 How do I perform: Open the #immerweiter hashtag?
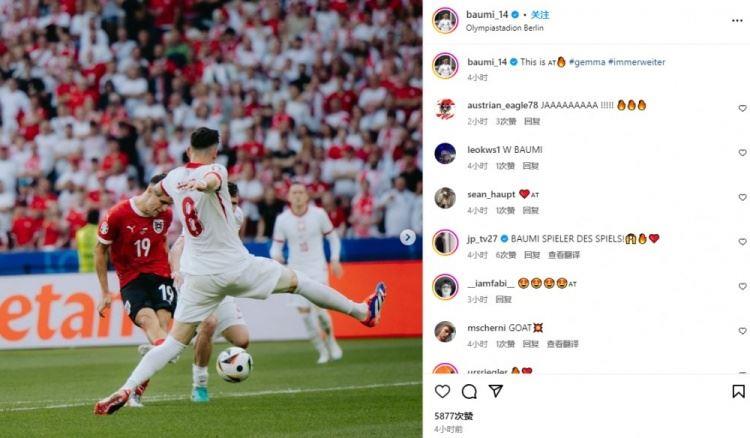point(637,62)
